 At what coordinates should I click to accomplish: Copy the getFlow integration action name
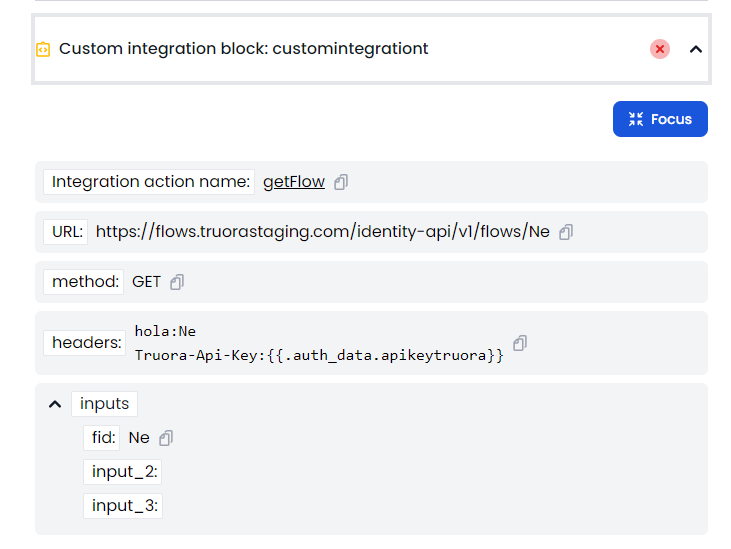[x=341, y=182]
